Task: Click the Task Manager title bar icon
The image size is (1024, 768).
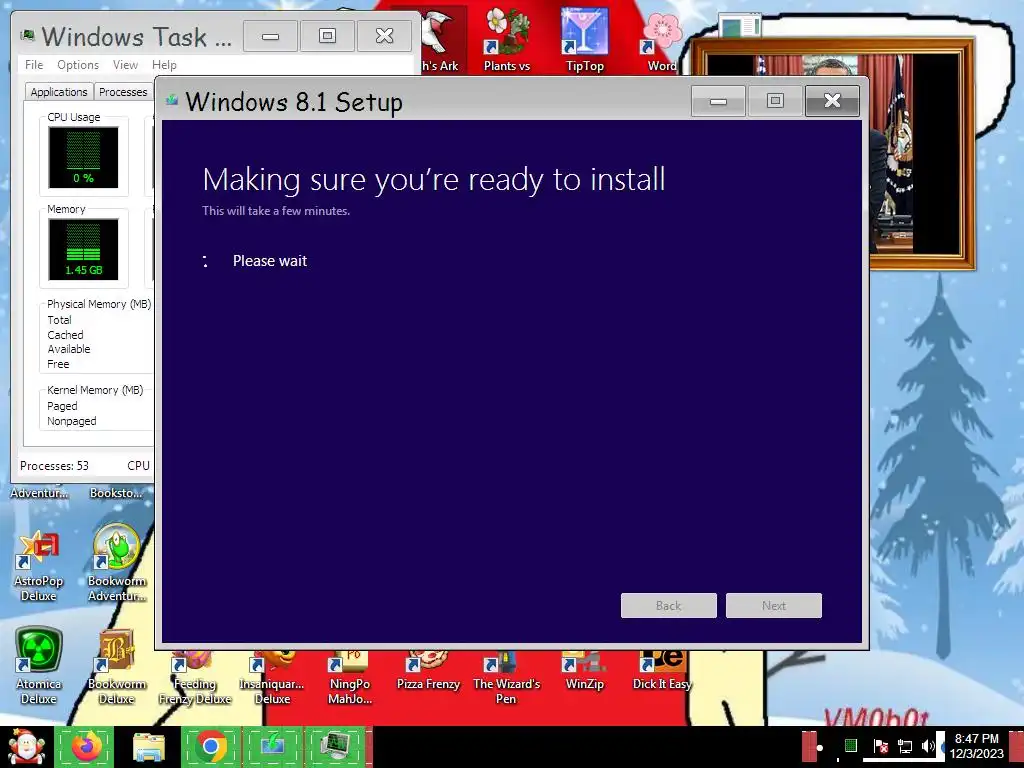Action: [x=27, y=35]
